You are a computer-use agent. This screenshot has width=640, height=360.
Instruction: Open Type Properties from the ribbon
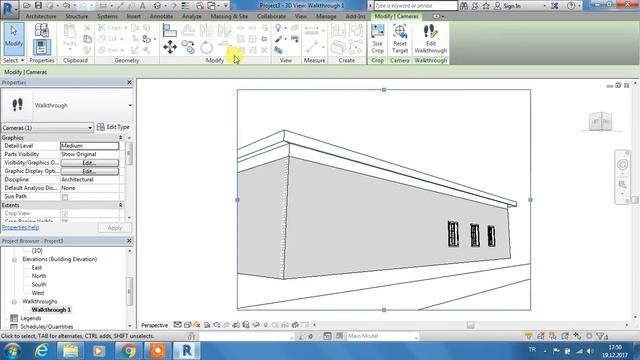point(42,30)
